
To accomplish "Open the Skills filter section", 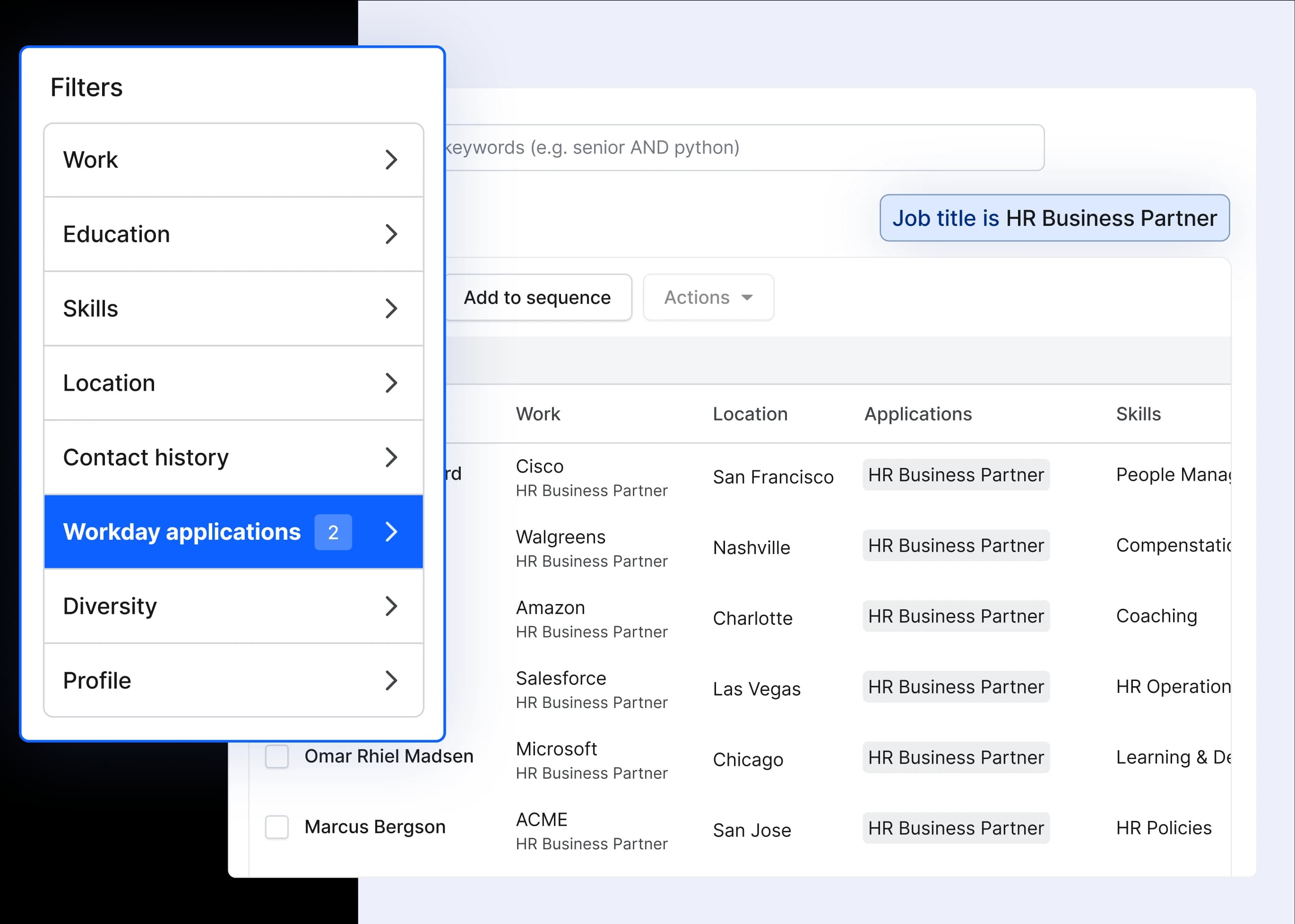I will pyautogui.click(x=233, y=308).
